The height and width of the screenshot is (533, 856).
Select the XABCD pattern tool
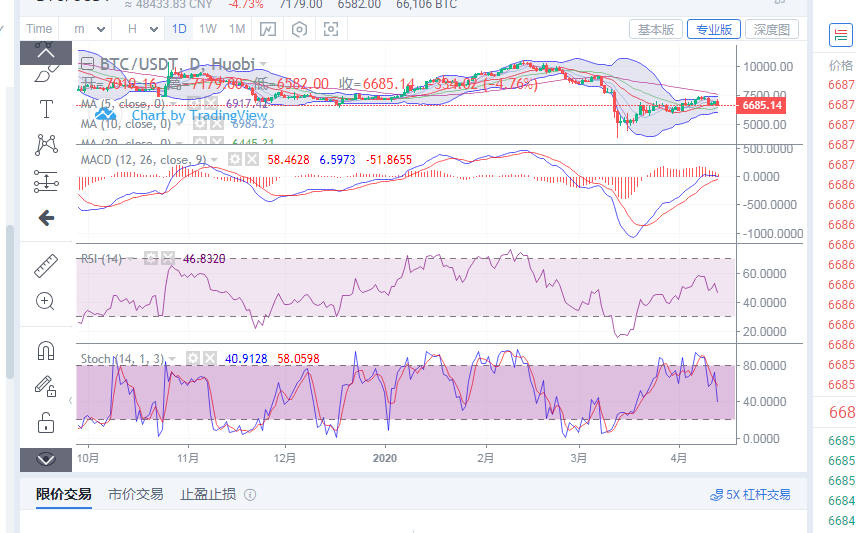46,145
